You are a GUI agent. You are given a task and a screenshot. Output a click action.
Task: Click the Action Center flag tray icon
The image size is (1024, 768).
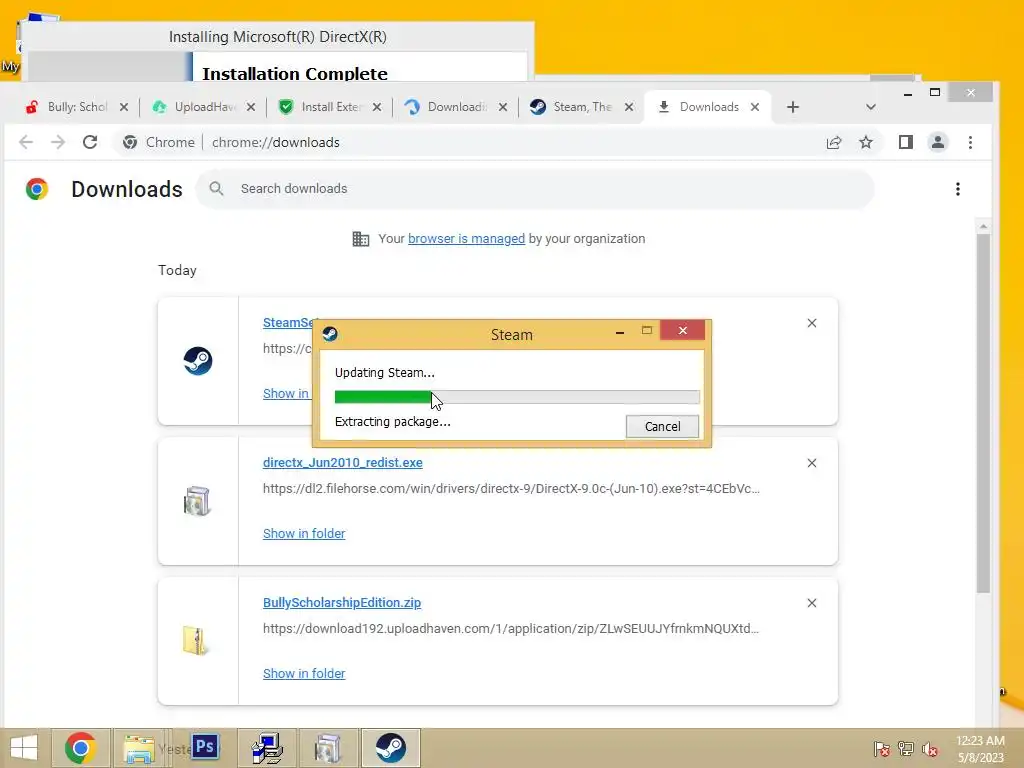881,749
